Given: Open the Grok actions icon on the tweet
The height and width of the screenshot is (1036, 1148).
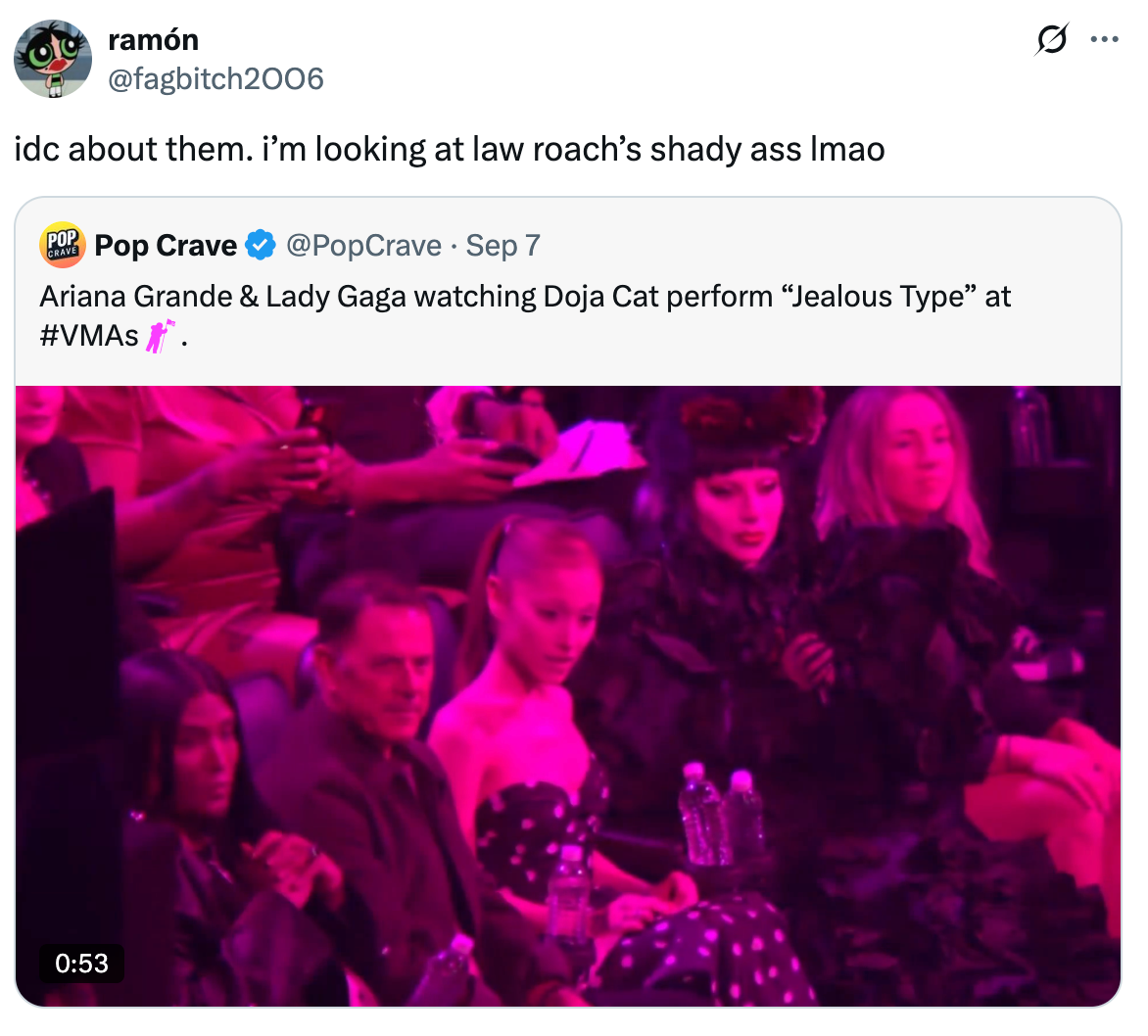Looking at the screenshot, I should [x=1051, y=39].
